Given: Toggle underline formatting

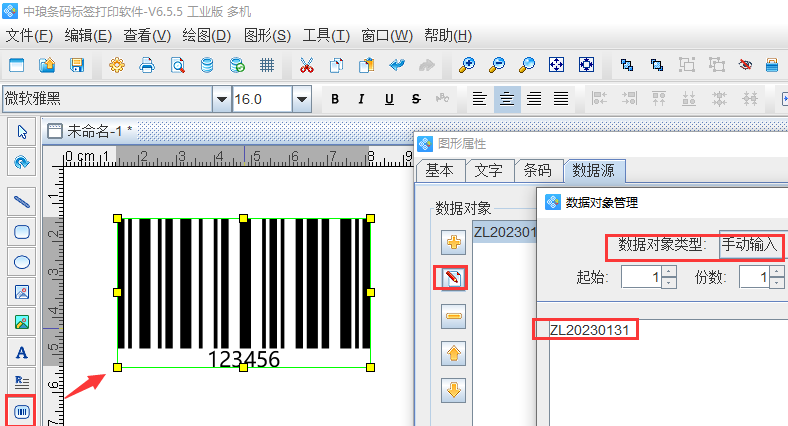Looking at the screenshot, I should [389, 99].
